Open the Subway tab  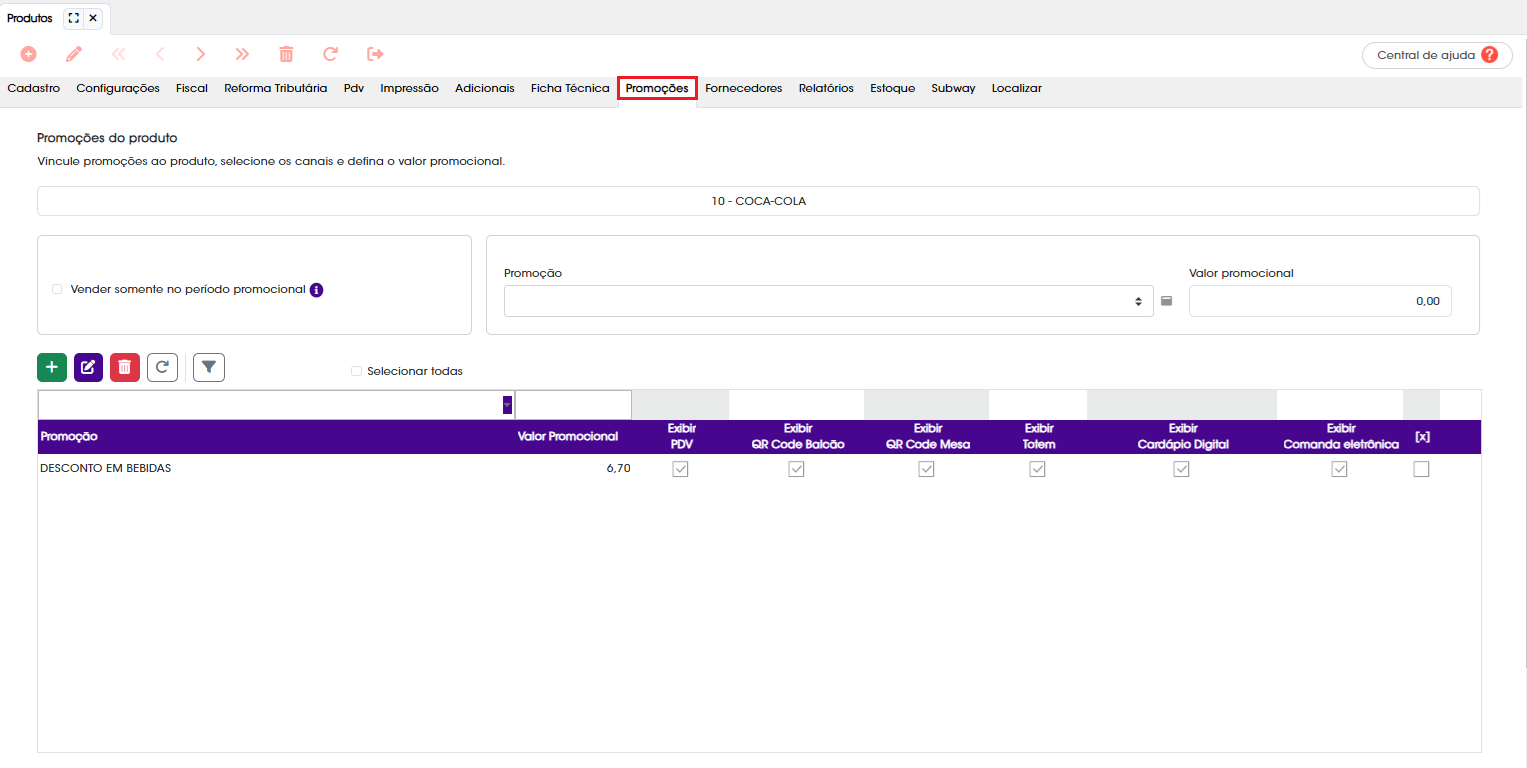tap(953, 88)
